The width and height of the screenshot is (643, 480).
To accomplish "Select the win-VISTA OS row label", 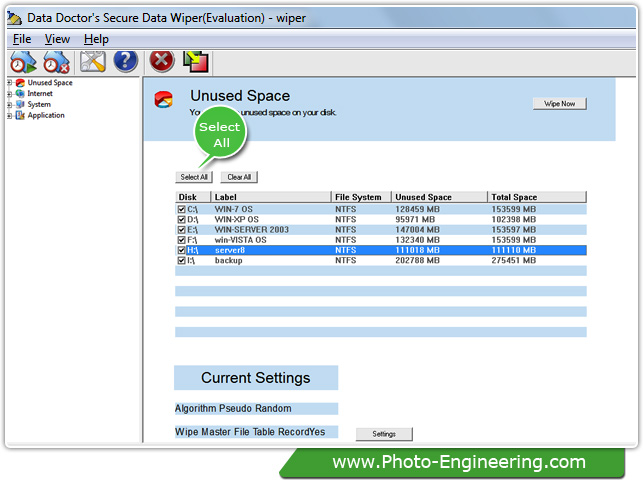I will (x=240, y=240).
